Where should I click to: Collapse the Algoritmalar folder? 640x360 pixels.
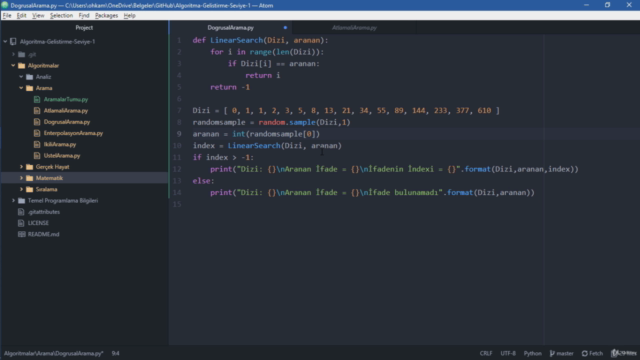click(x=13, y=65)
